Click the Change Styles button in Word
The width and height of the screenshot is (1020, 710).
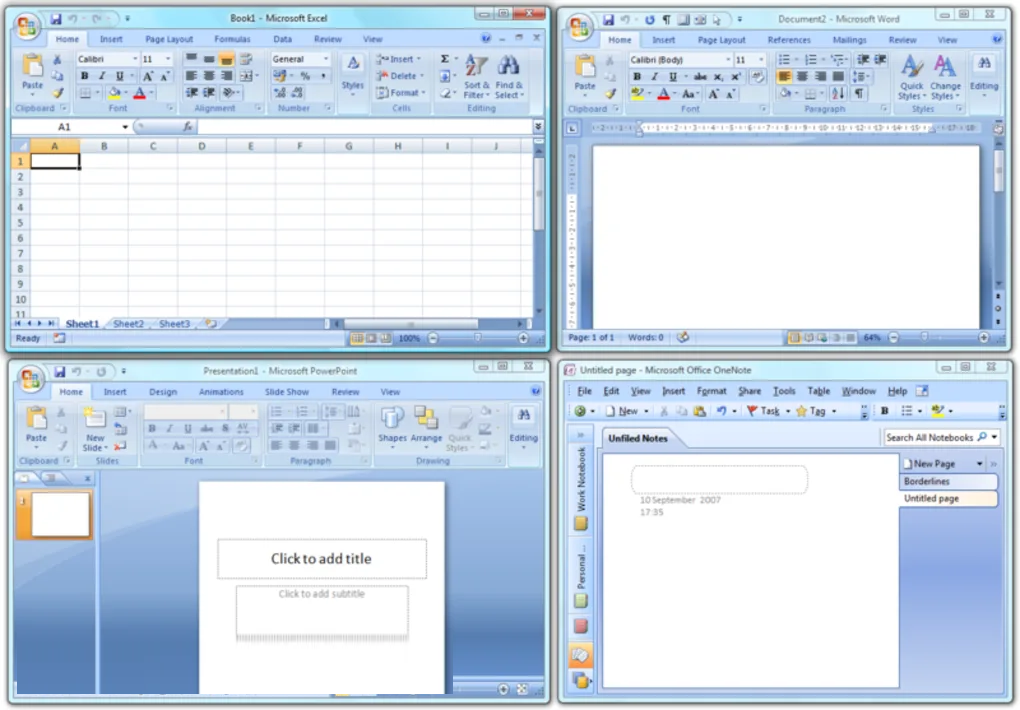(x=945, y=77)
